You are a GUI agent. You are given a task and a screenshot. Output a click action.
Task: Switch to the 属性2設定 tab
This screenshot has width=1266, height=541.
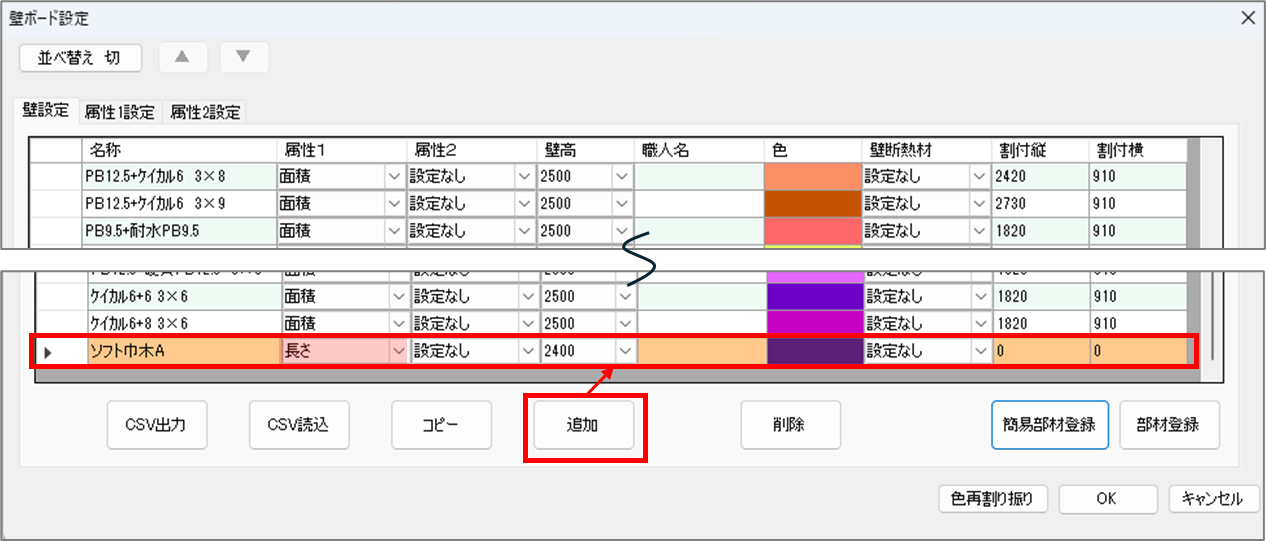(204, 113)
